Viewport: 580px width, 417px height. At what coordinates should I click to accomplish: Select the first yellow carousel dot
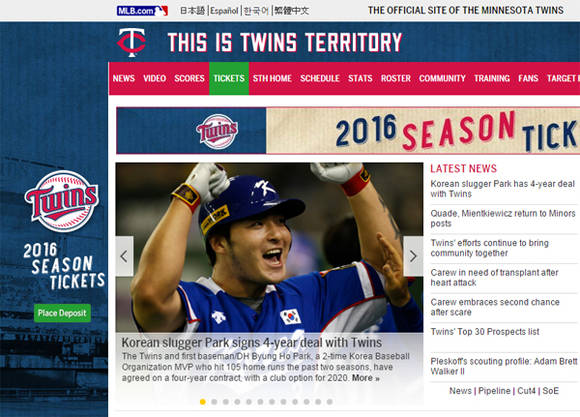tap(202, 402)
